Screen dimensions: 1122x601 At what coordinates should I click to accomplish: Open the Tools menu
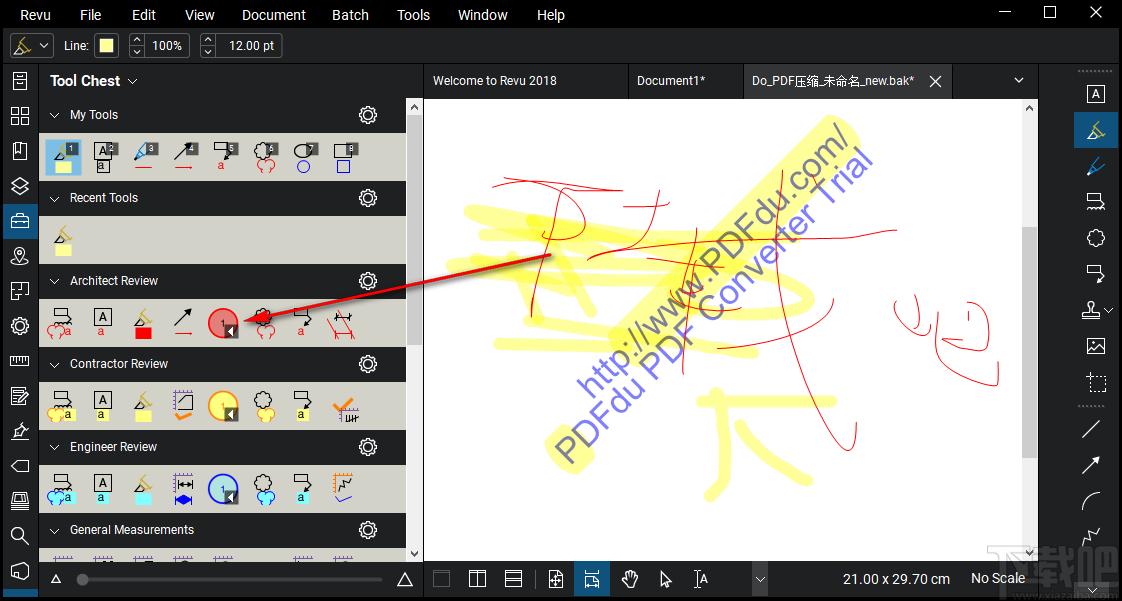[414, 15]
